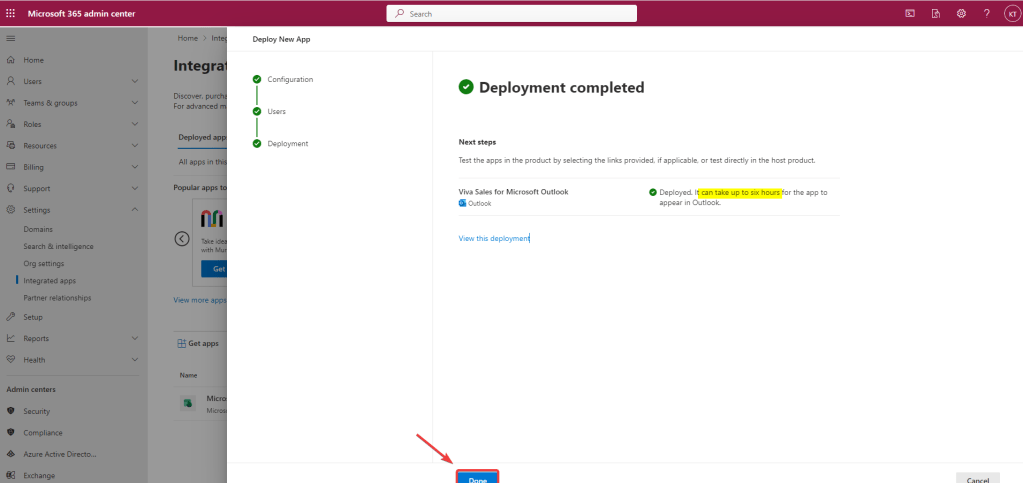Viewport: 1023px width, 483px height.
Task: Open the KT account avatar
Action: 1010,13
